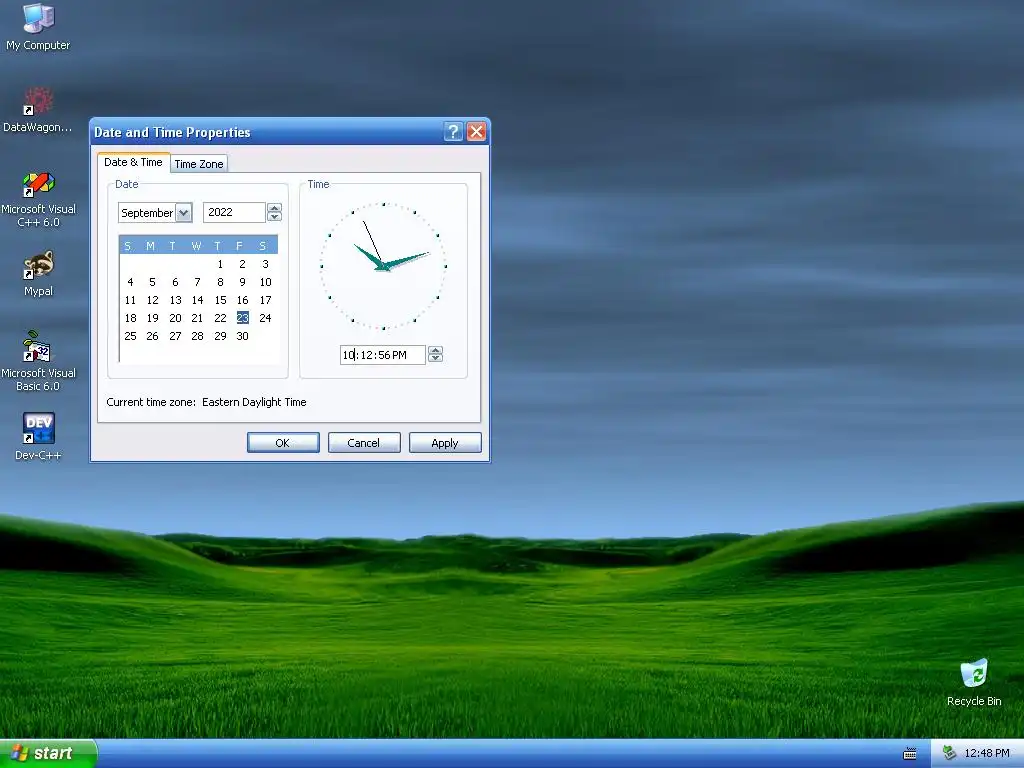This screenshot has width=1024, height=768.
Task: Select day 30 in the calendar
Action: tap(242, 336)
